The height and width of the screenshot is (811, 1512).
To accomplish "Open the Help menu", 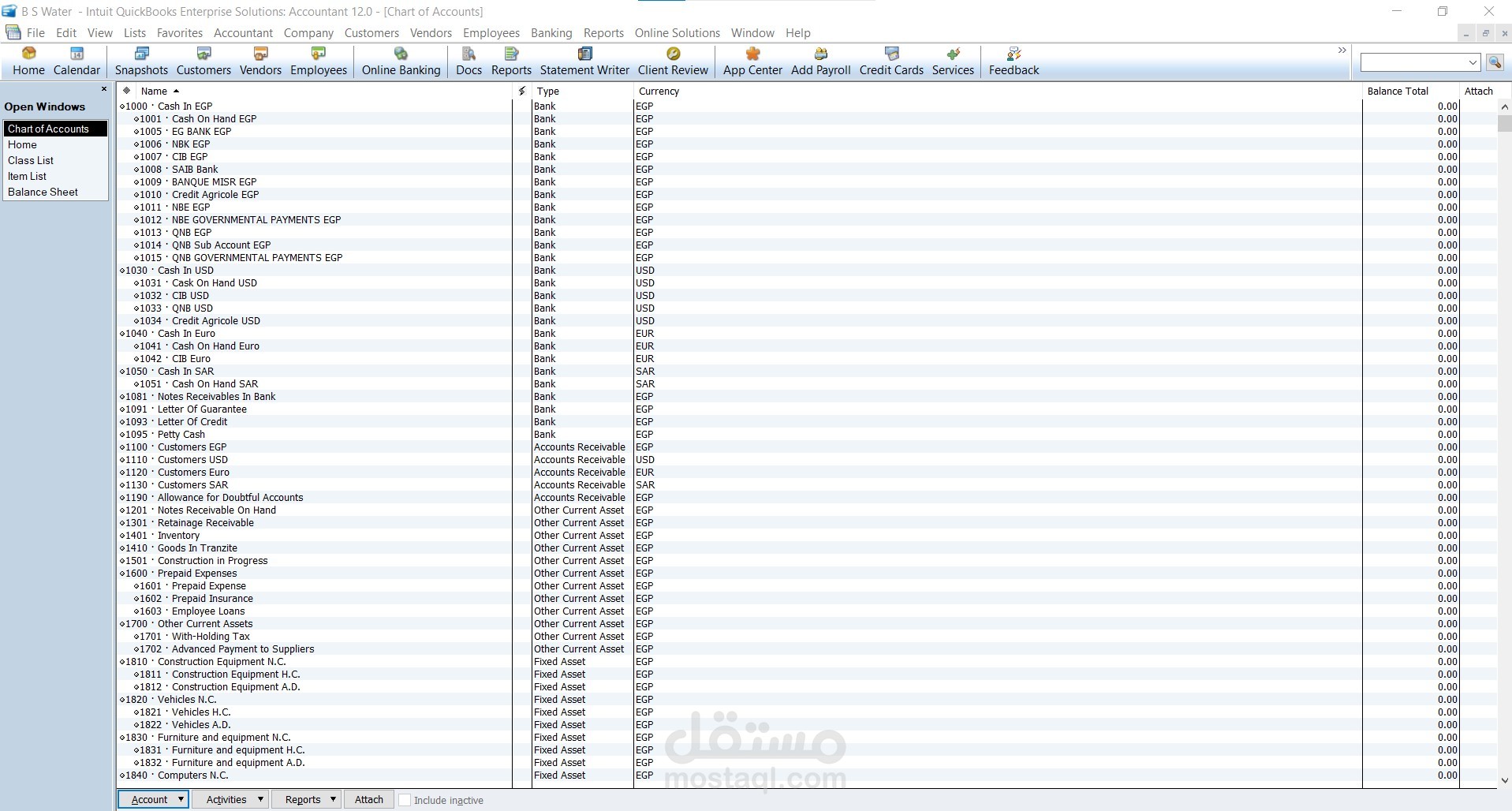I will click(798, 33).
